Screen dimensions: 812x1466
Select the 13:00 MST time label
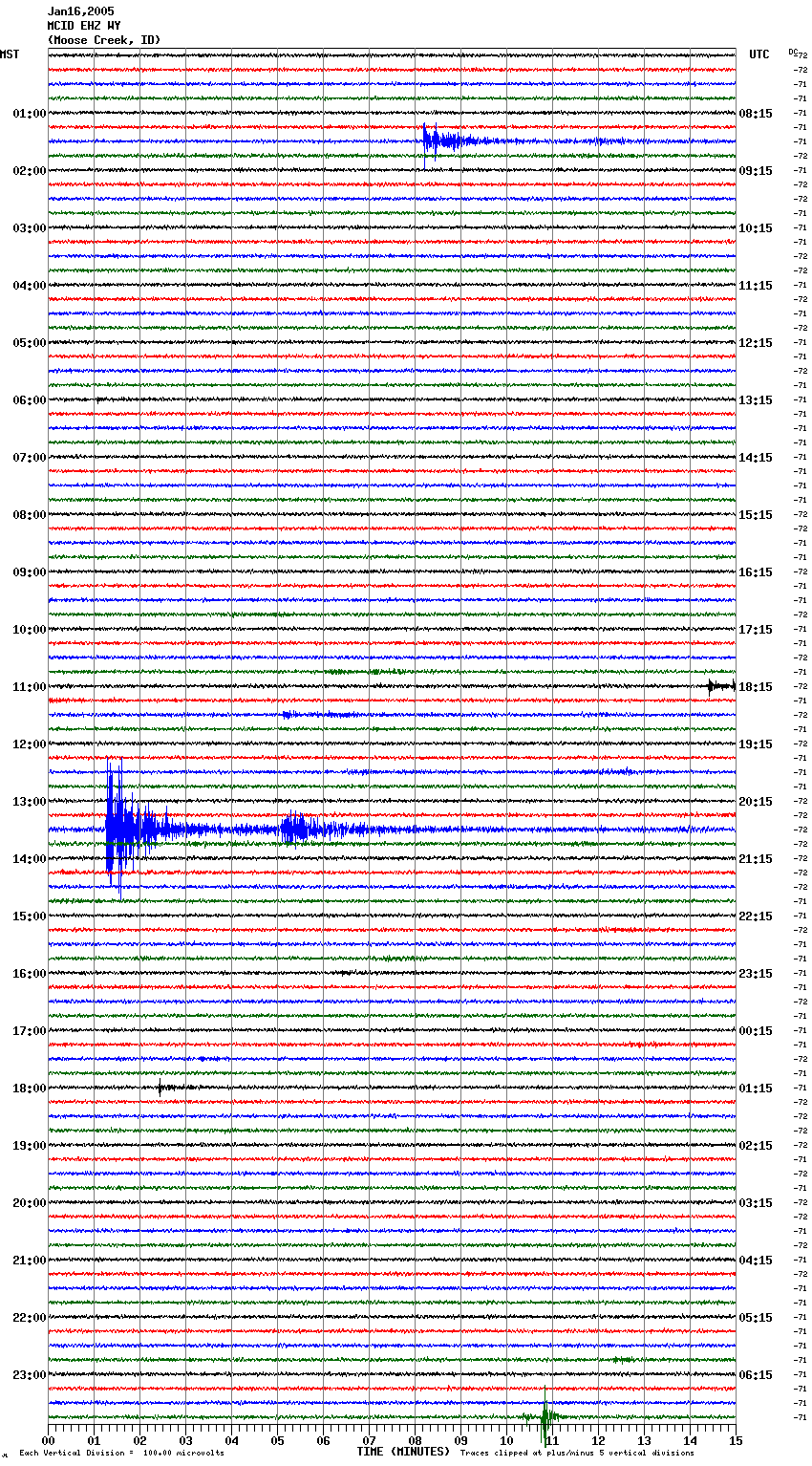tap(30, 802)
